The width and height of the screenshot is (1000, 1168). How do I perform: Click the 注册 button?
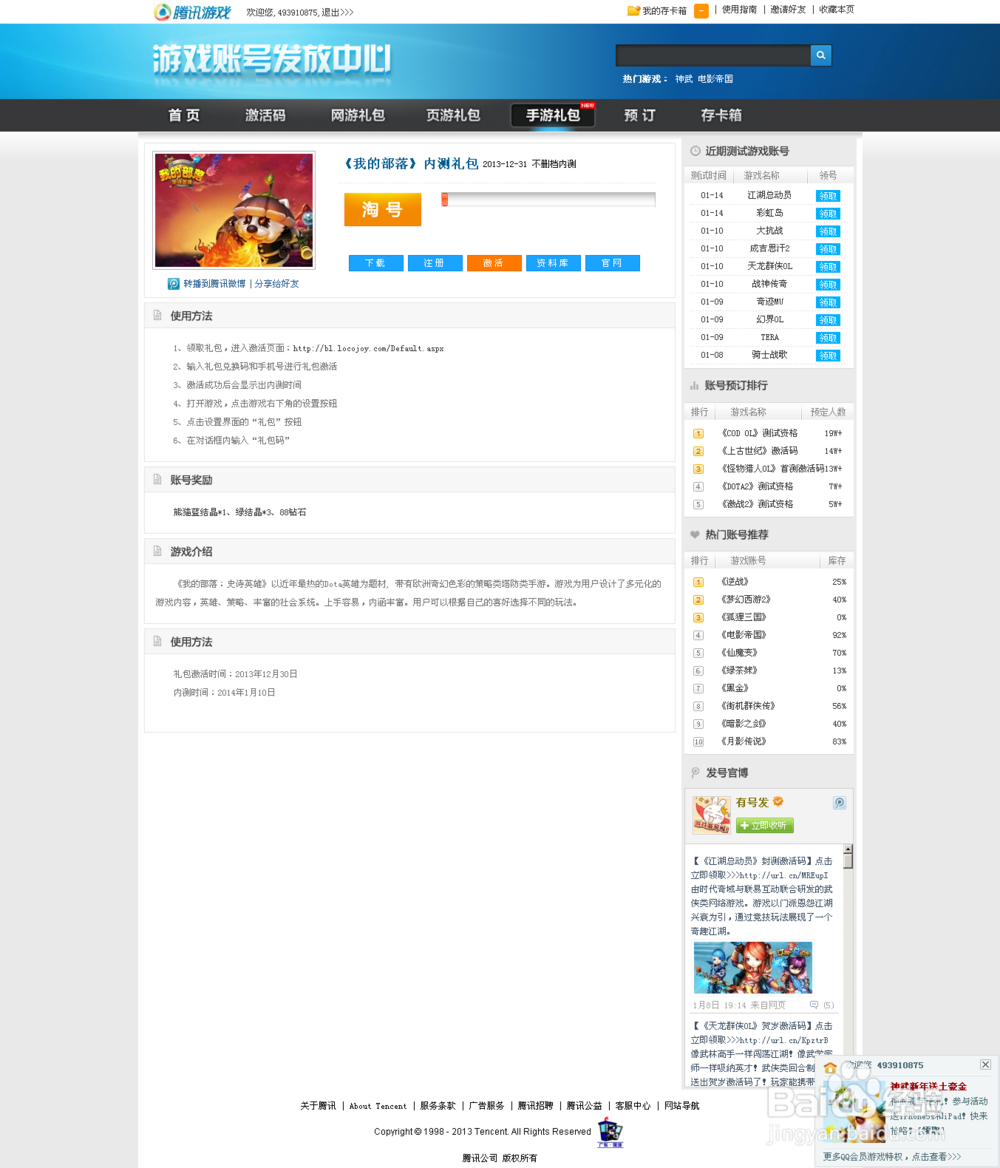(434, 263)
